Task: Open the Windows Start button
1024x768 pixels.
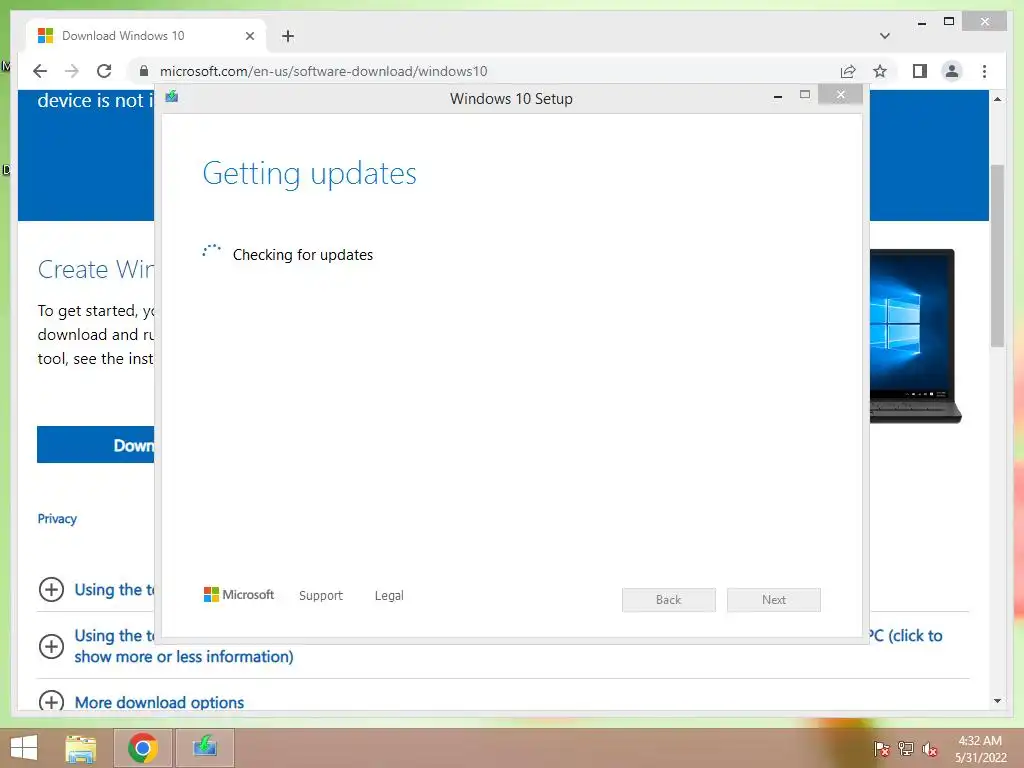Action: (x=24, y=748)
